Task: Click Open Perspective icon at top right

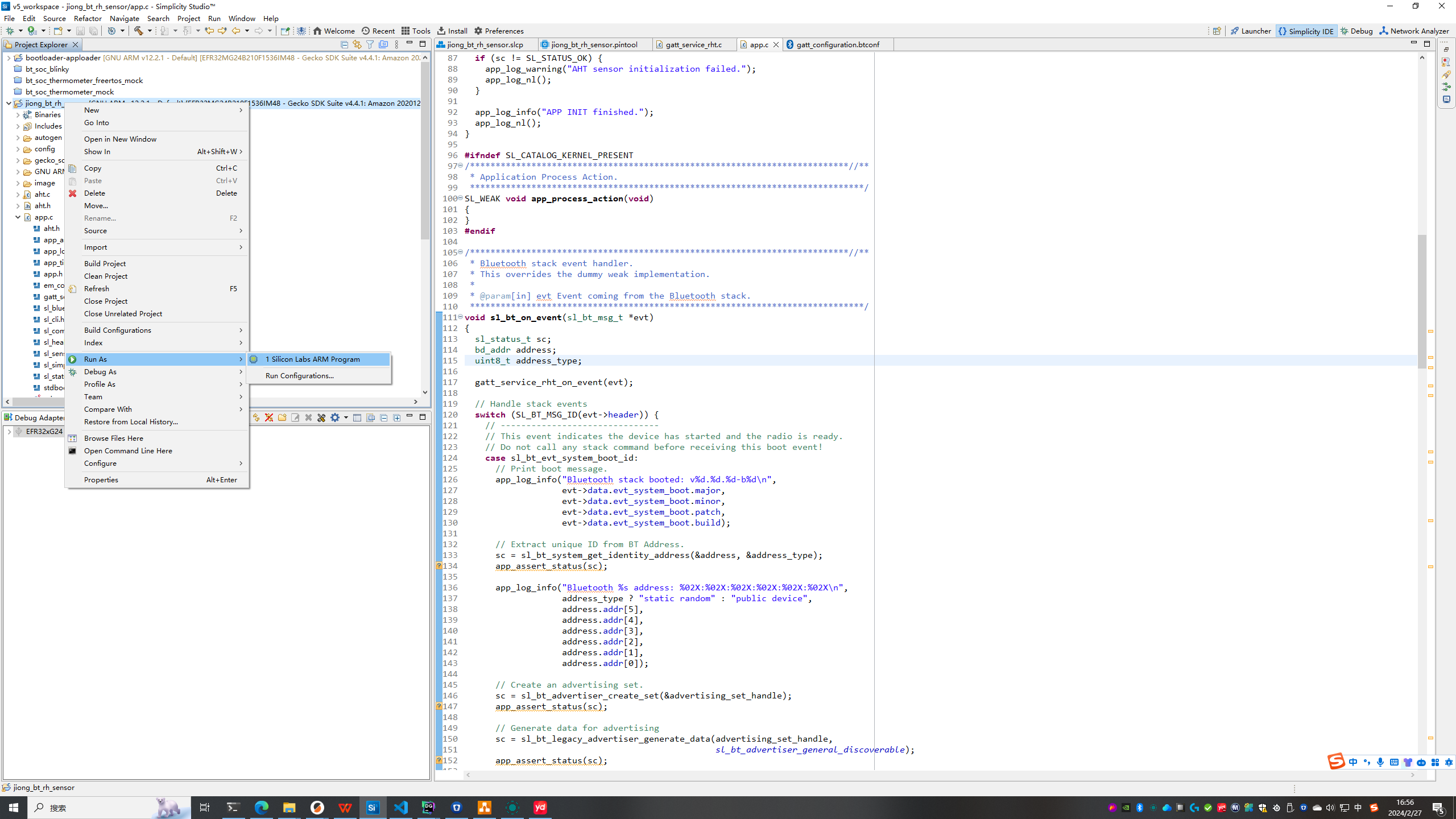Action: [x=1217, y=31]
